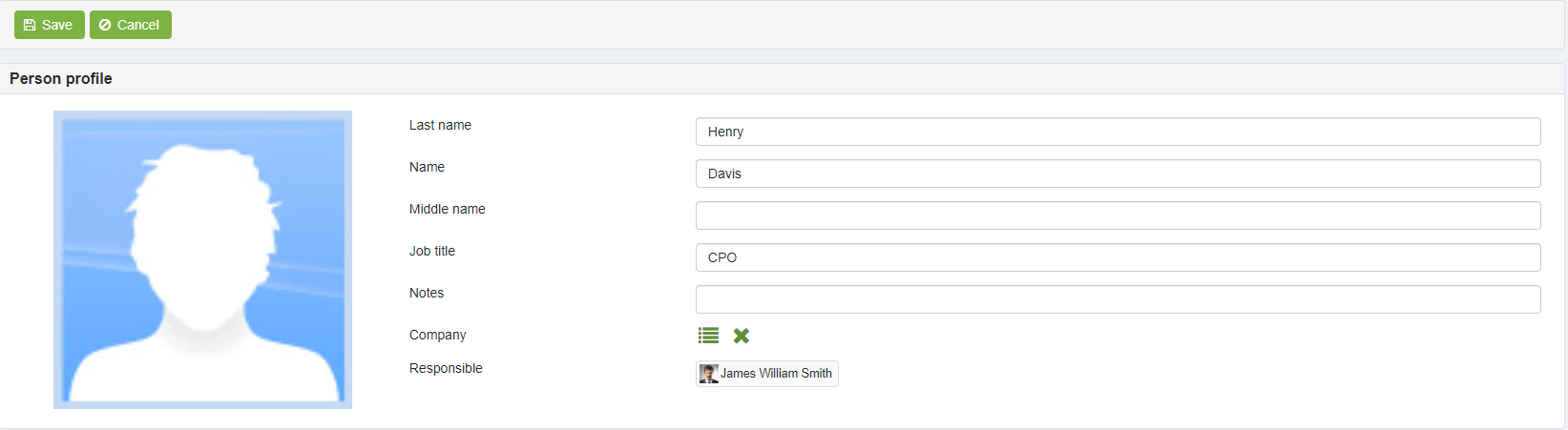
Task: Select the James William Smith responsible tag
Action: click(x=767, y=374)
